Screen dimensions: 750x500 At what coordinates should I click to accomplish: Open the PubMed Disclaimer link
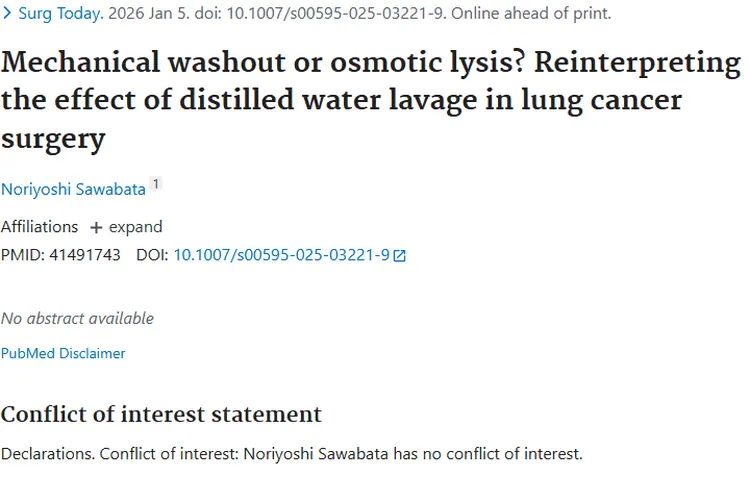[63, 353]
